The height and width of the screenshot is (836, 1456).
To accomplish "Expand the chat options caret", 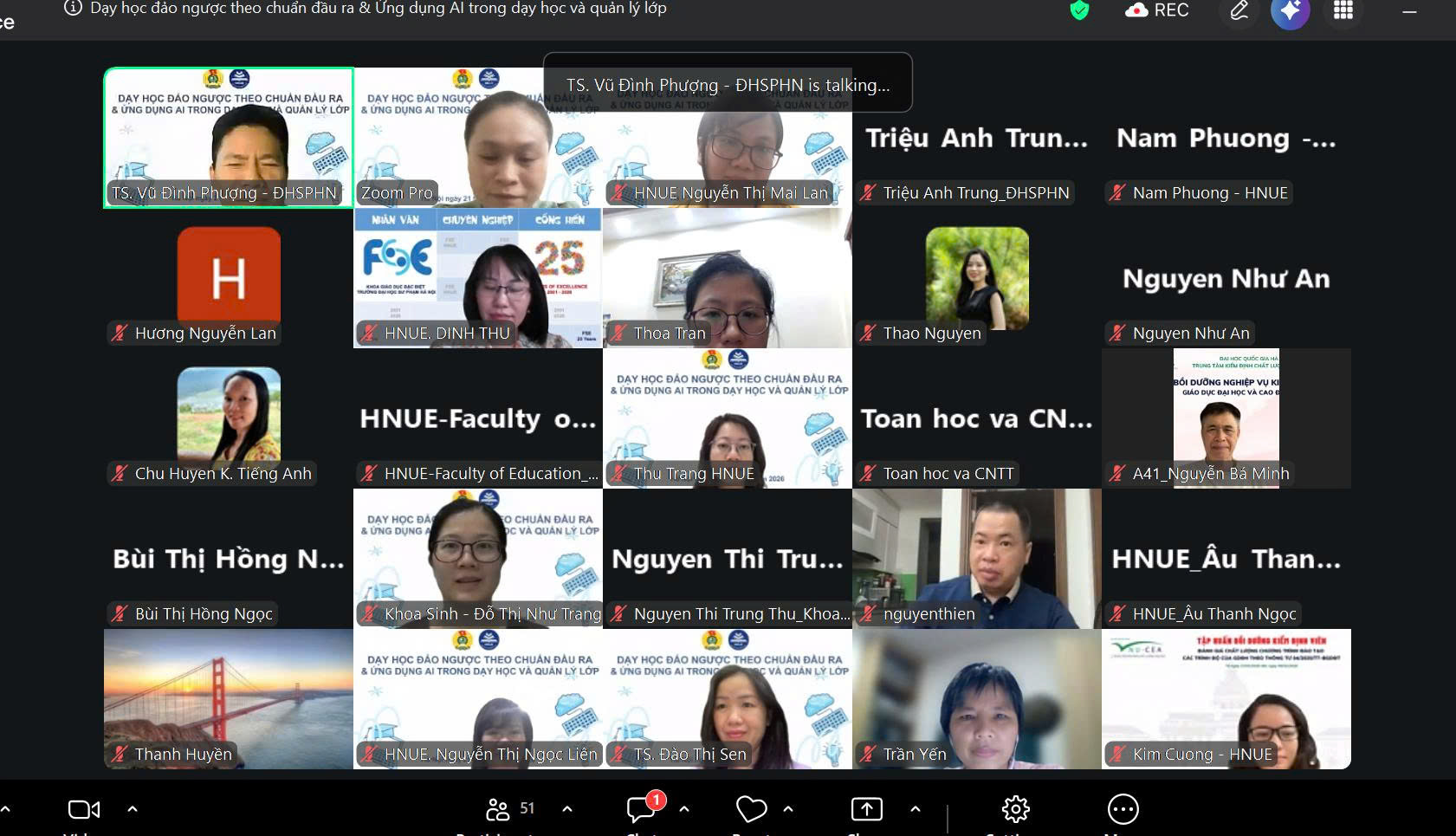I will (684, 809).
